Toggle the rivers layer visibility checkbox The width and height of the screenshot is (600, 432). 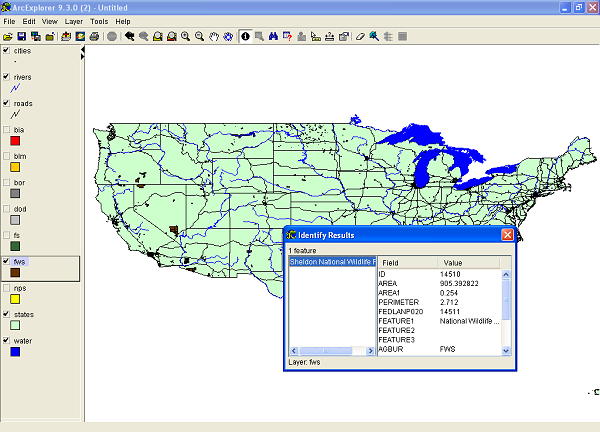(x=8, y=76)
